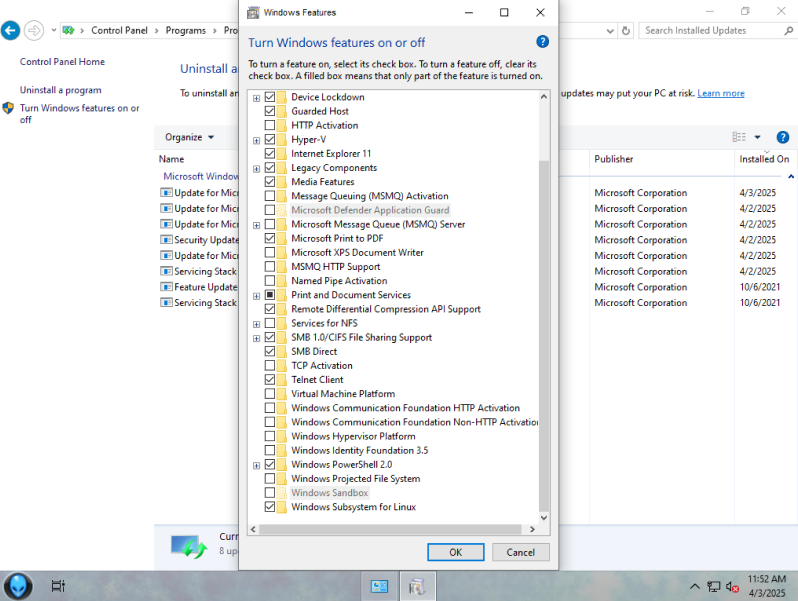The image size is (798, 601).
Task: Open the Start menu alien icon
Action: click(x=18, y=586)
